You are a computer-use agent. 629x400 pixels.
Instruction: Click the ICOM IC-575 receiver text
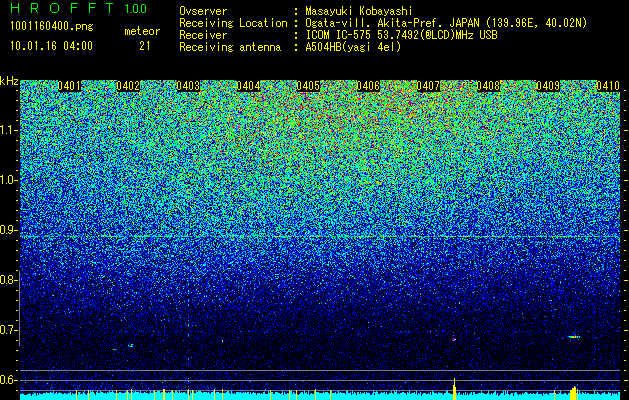pos(401,35)
